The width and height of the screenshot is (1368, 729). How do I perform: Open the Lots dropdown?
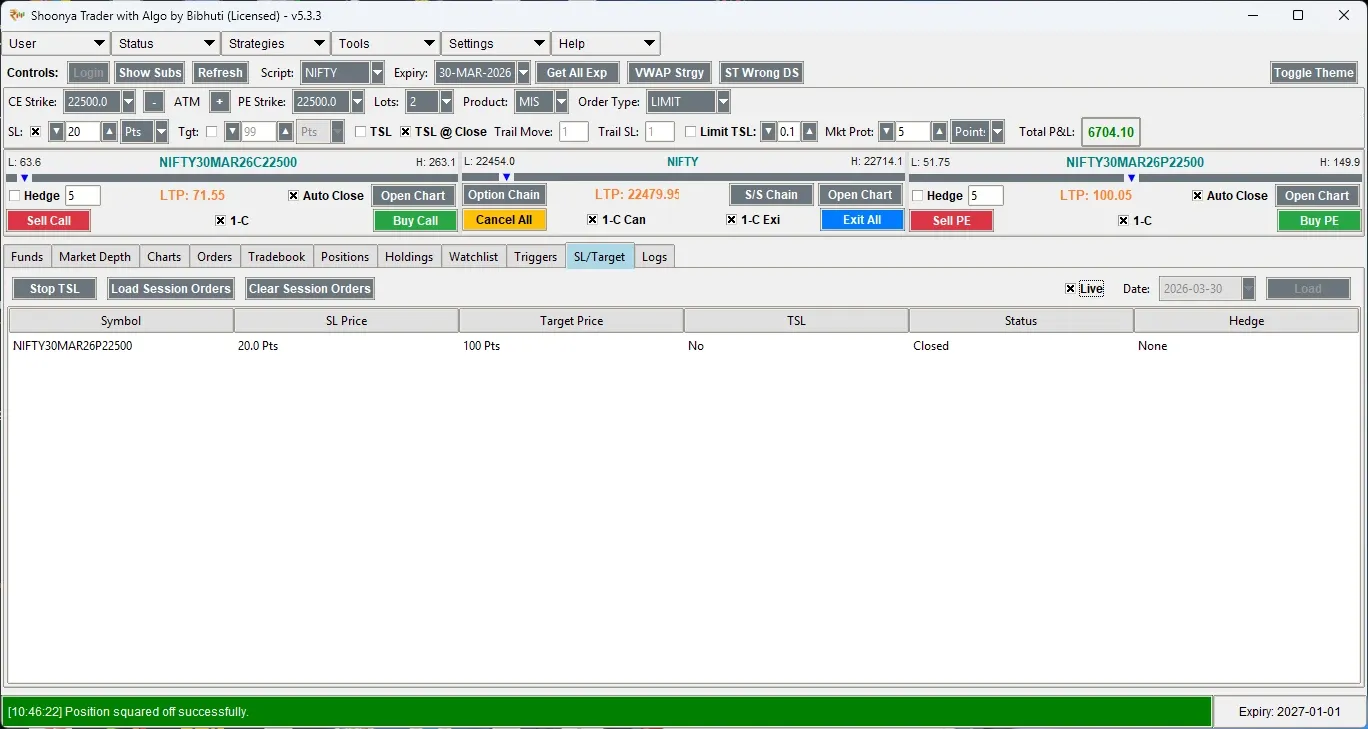tap(446, 102)
